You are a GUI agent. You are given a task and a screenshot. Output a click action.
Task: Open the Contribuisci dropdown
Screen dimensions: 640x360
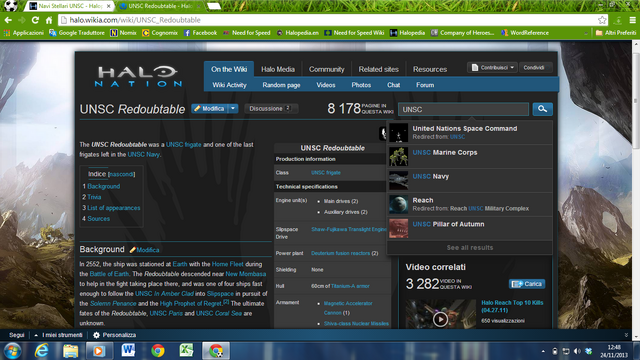point(492,67)
